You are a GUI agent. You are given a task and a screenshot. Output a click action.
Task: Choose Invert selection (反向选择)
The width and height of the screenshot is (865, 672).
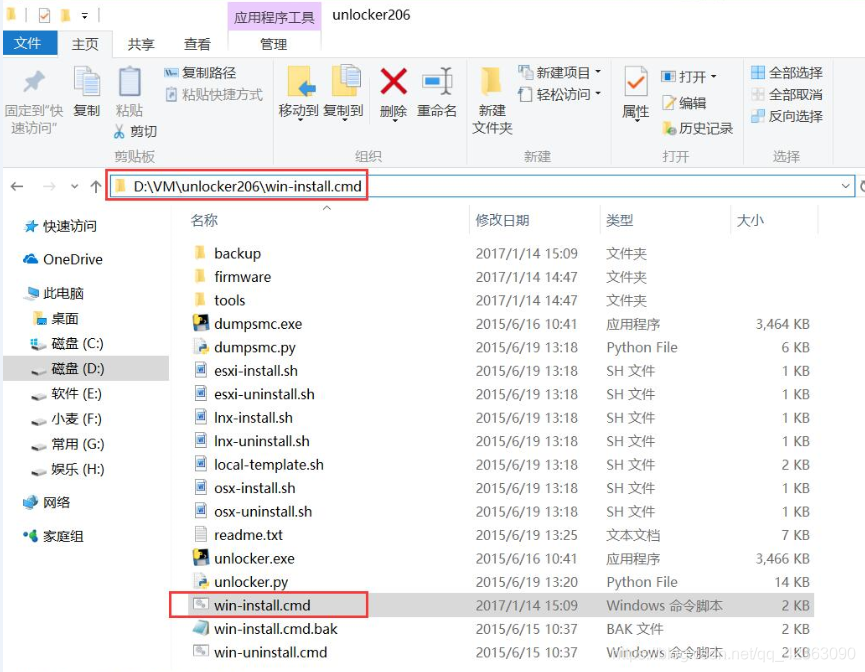[787, 116]
